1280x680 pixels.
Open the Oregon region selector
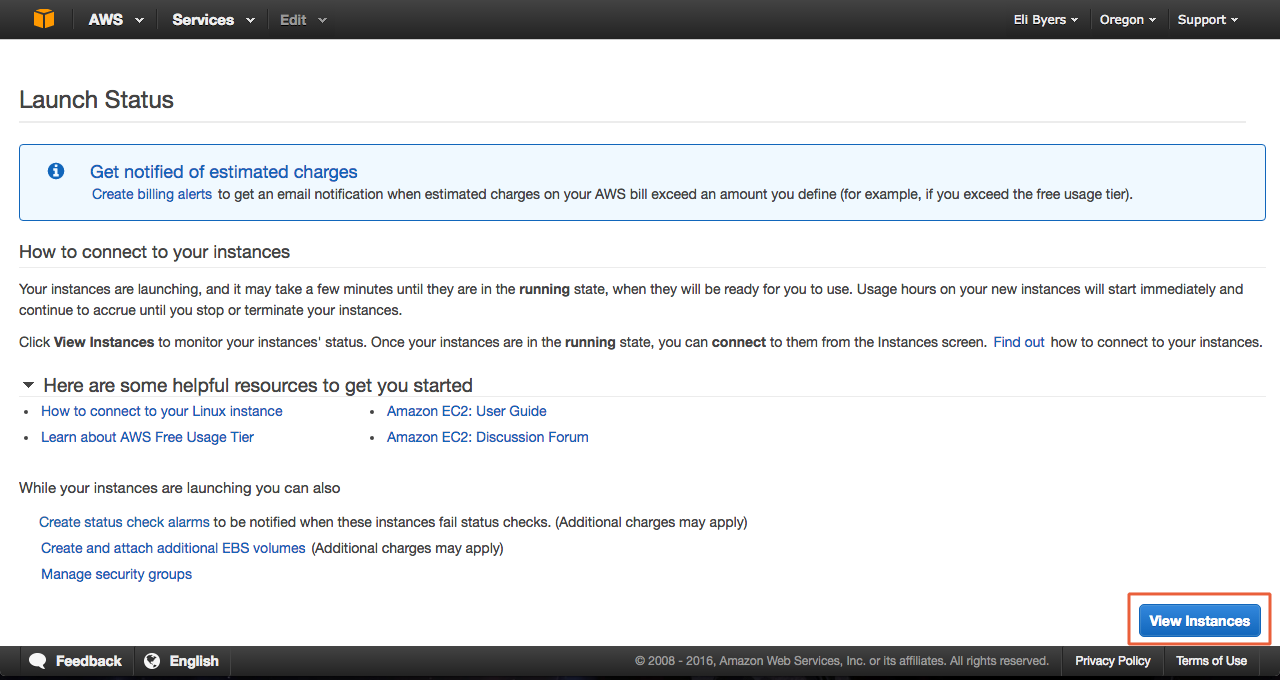1128,20
